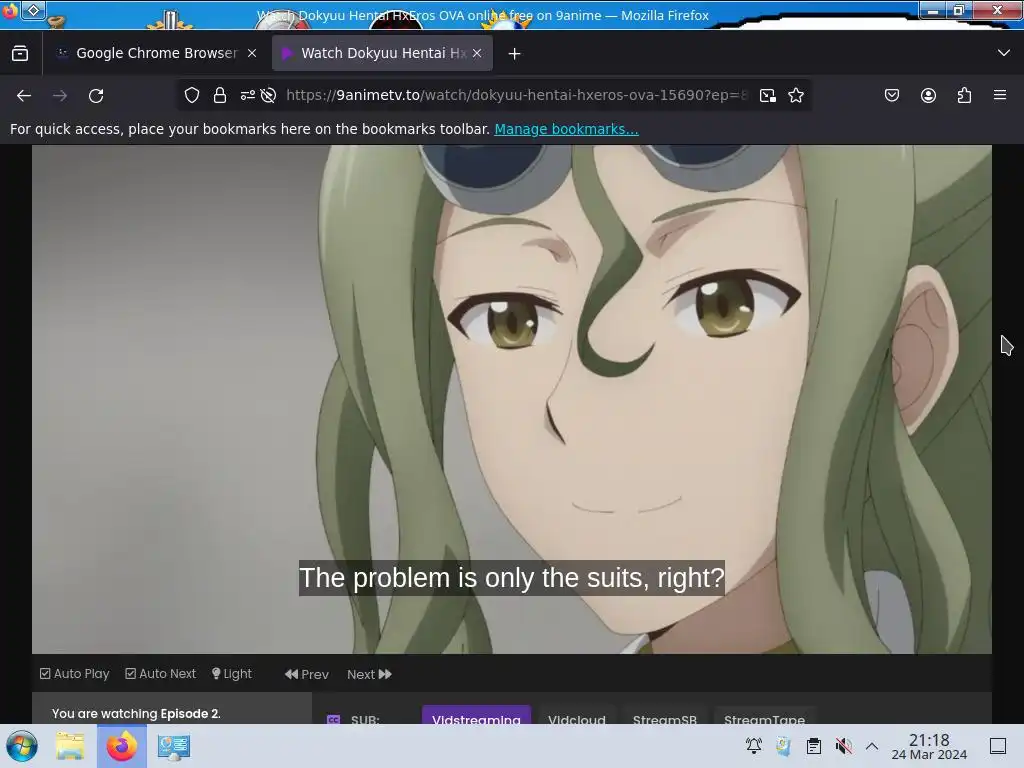Open the clipboard tray icon
Screen dimensions: 1024x768
tap(814, 746)
